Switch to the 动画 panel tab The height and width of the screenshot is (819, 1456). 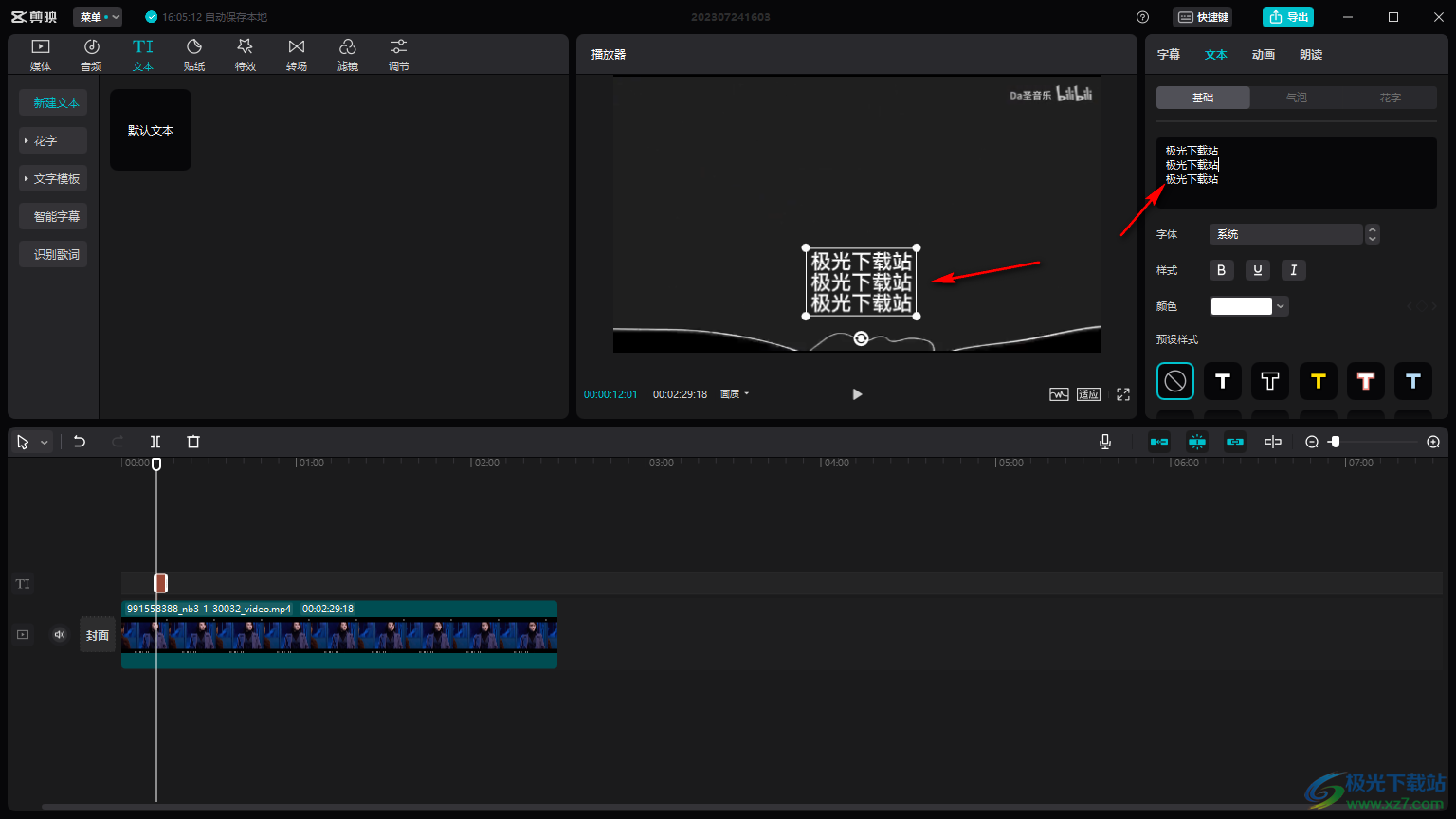click(x=1264, y=55)
